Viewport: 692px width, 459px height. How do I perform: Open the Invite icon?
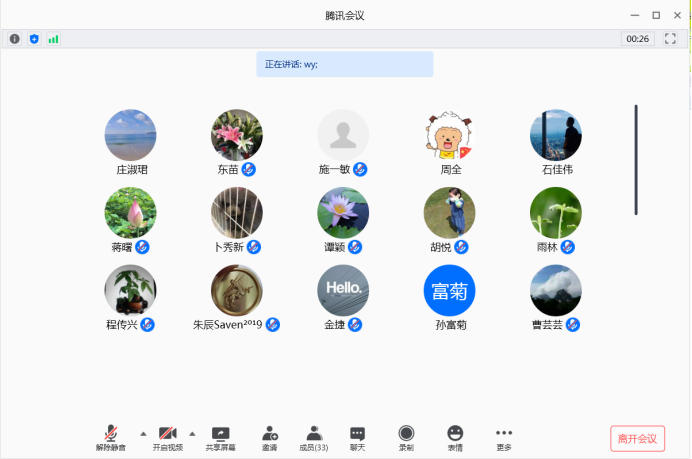pyautogui.click(x=269, y=438)
